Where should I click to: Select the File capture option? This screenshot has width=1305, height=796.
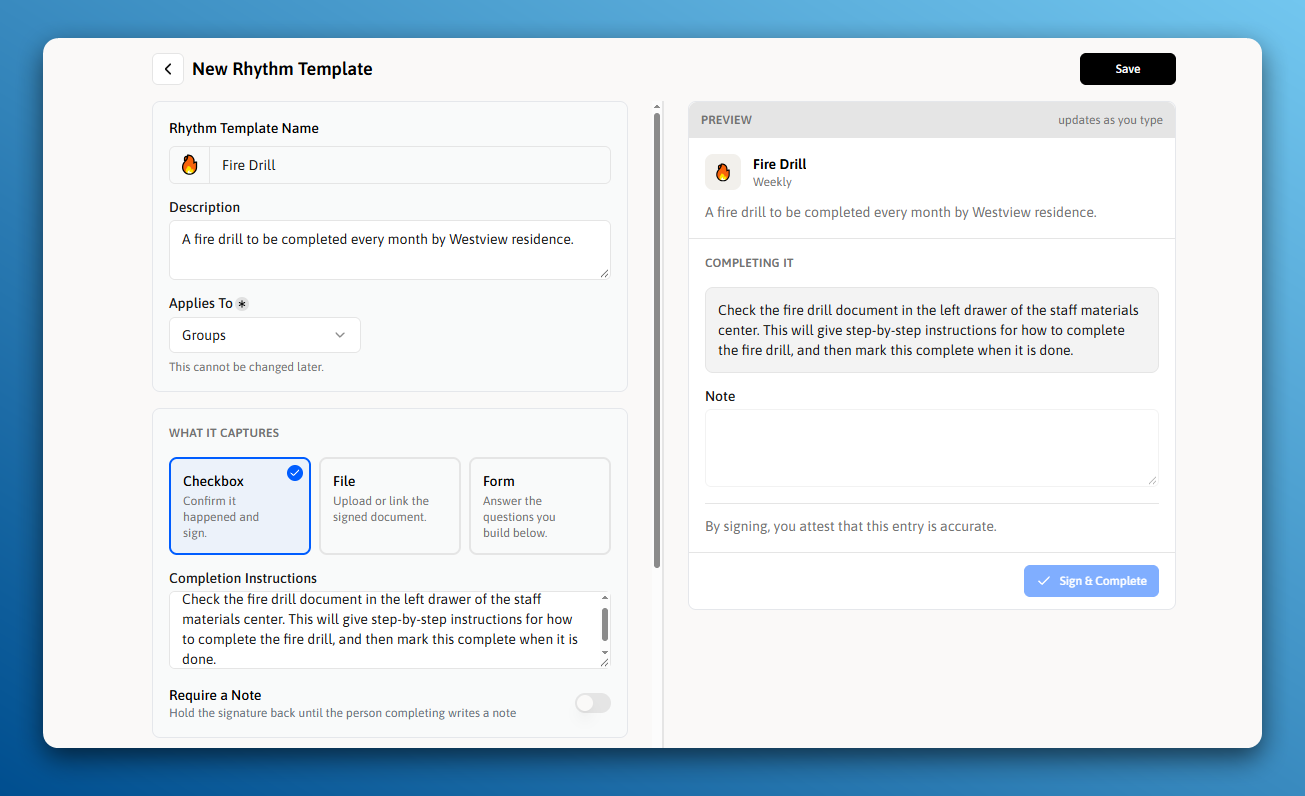tap(390, 506)
